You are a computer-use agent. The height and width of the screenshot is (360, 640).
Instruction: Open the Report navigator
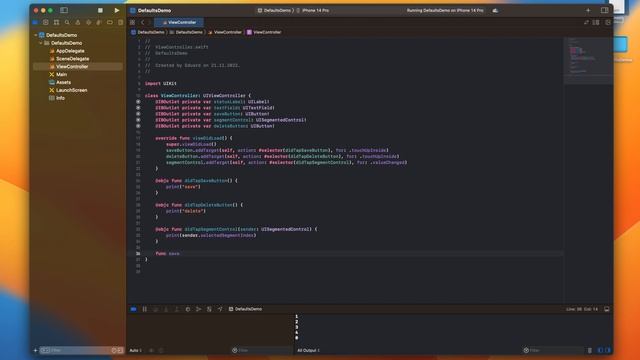(120, 22)
